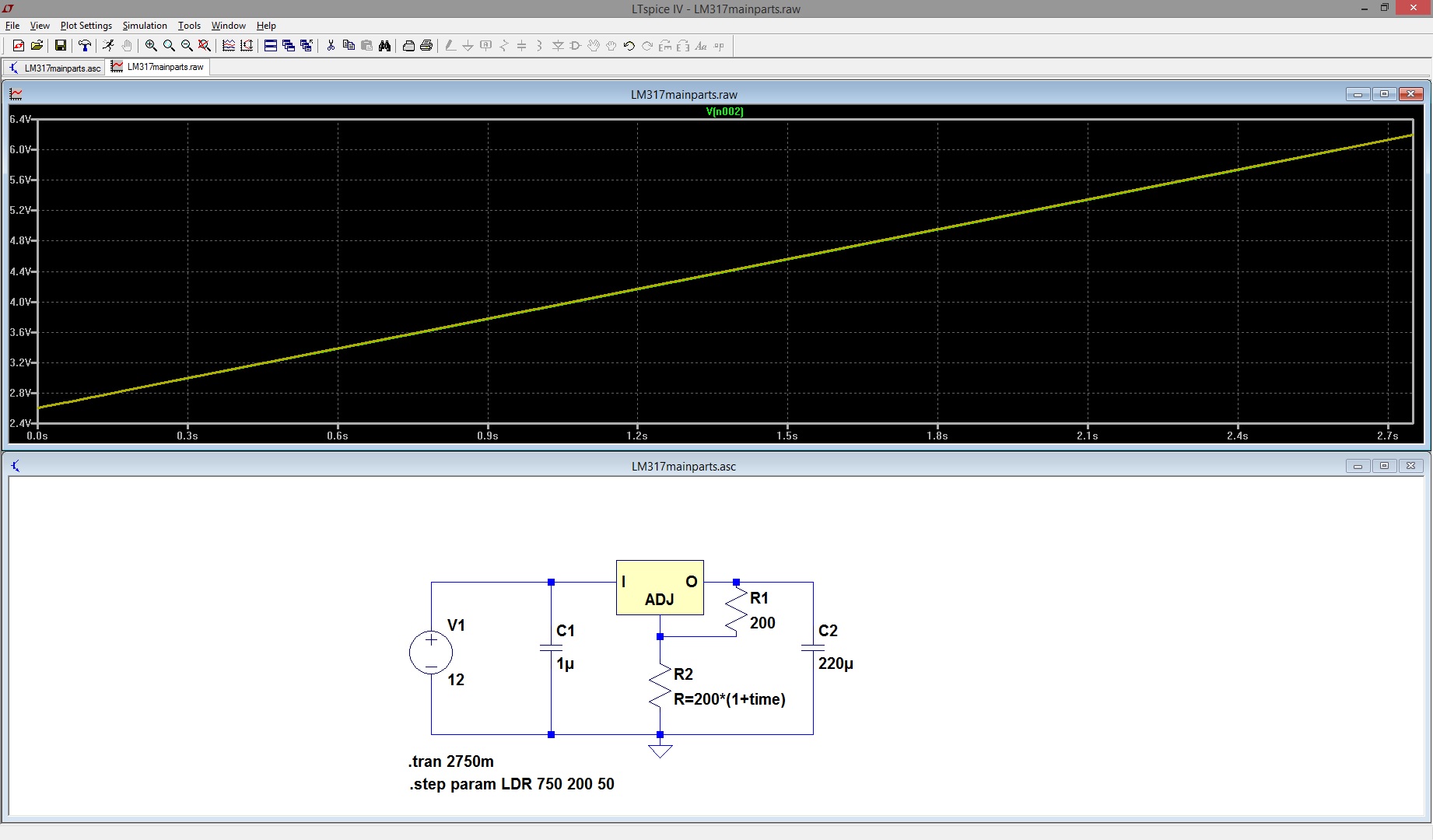The height and width of the screenshot is (840, 1433).
Task: Click the V(n002) trace label
Action: 724,111
